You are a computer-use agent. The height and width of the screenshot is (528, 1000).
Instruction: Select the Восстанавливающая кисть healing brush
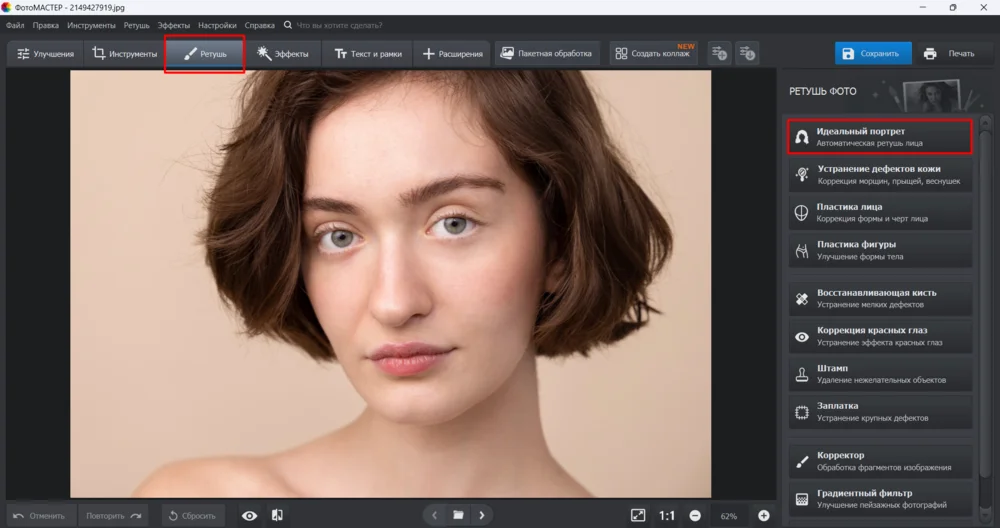(879, 299)
